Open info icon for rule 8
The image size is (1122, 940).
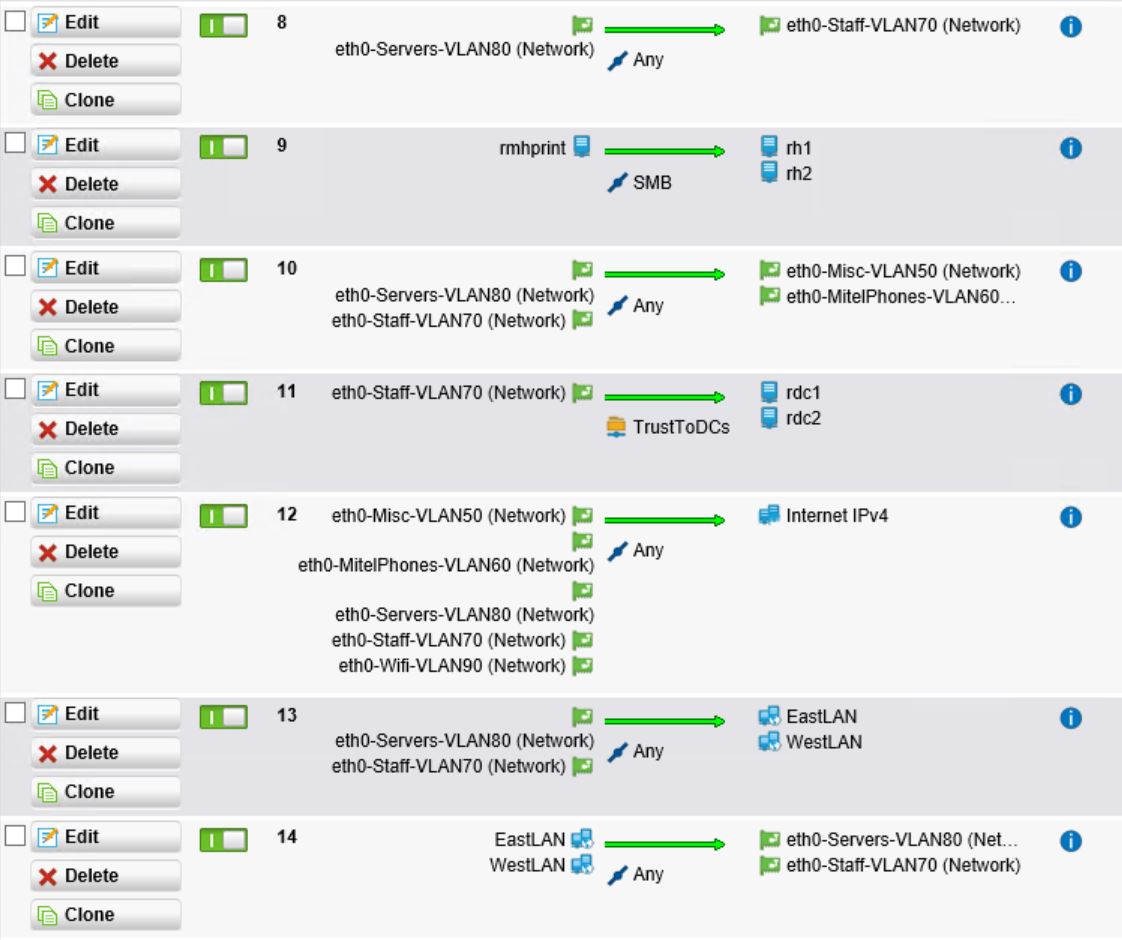pos(1070,26)
